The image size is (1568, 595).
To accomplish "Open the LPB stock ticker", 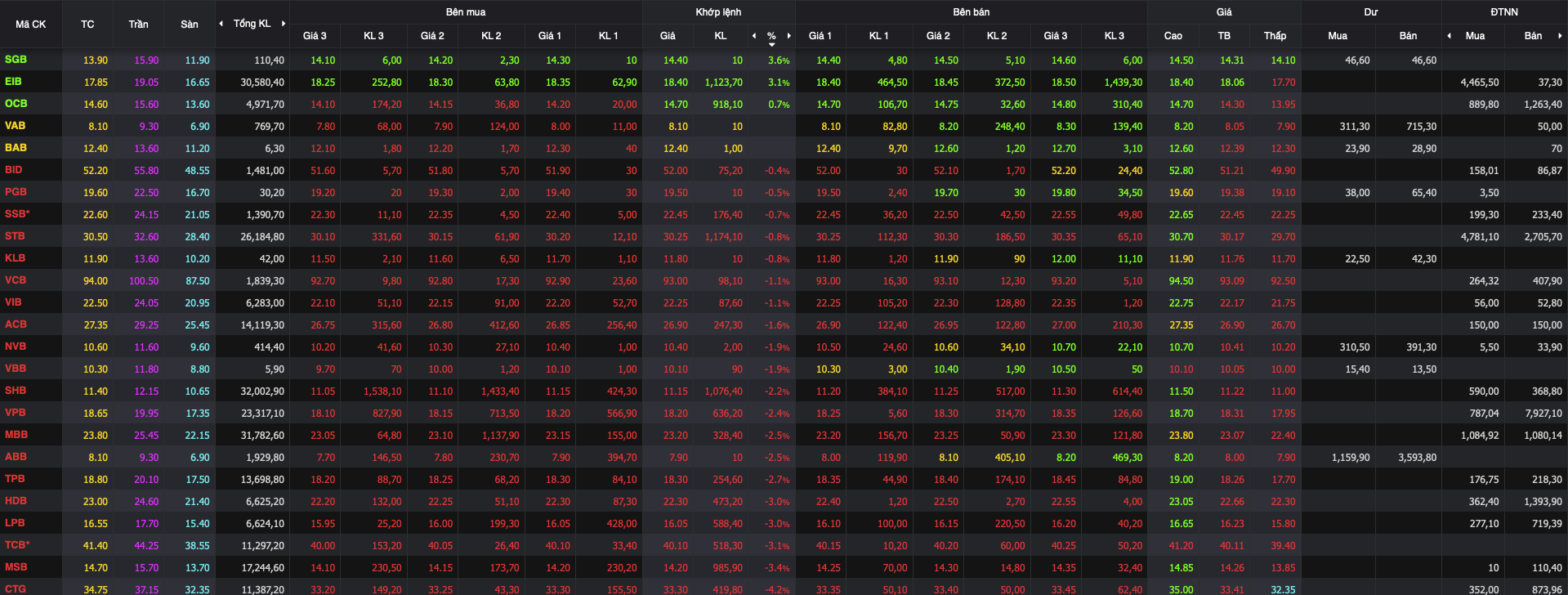I will coord(15,523).
